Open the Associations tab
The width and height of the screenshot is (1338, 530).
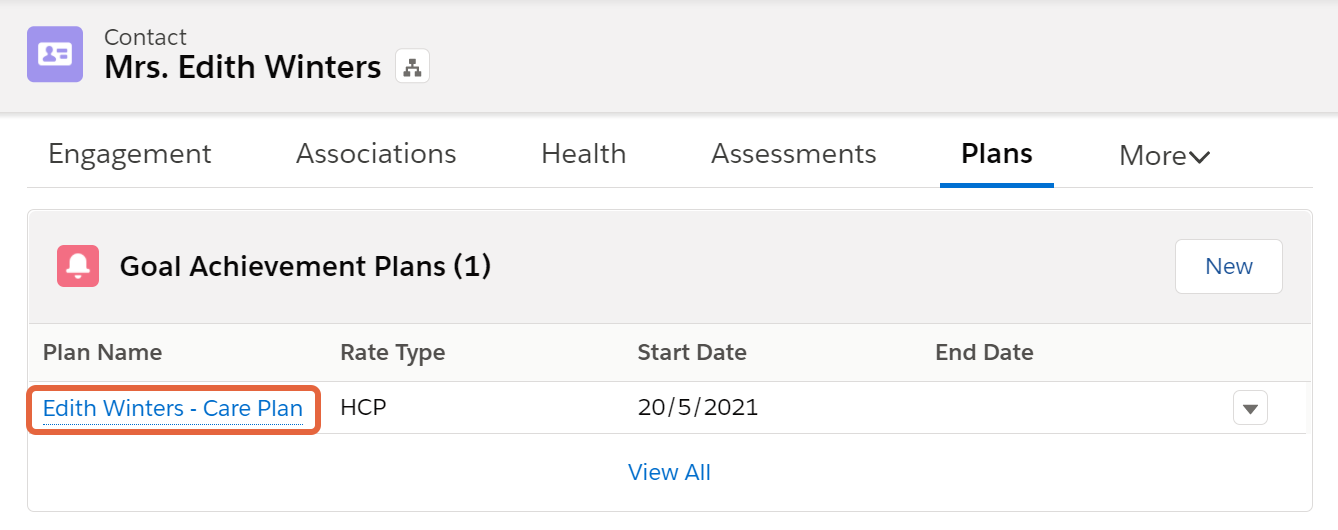point(376,154)
